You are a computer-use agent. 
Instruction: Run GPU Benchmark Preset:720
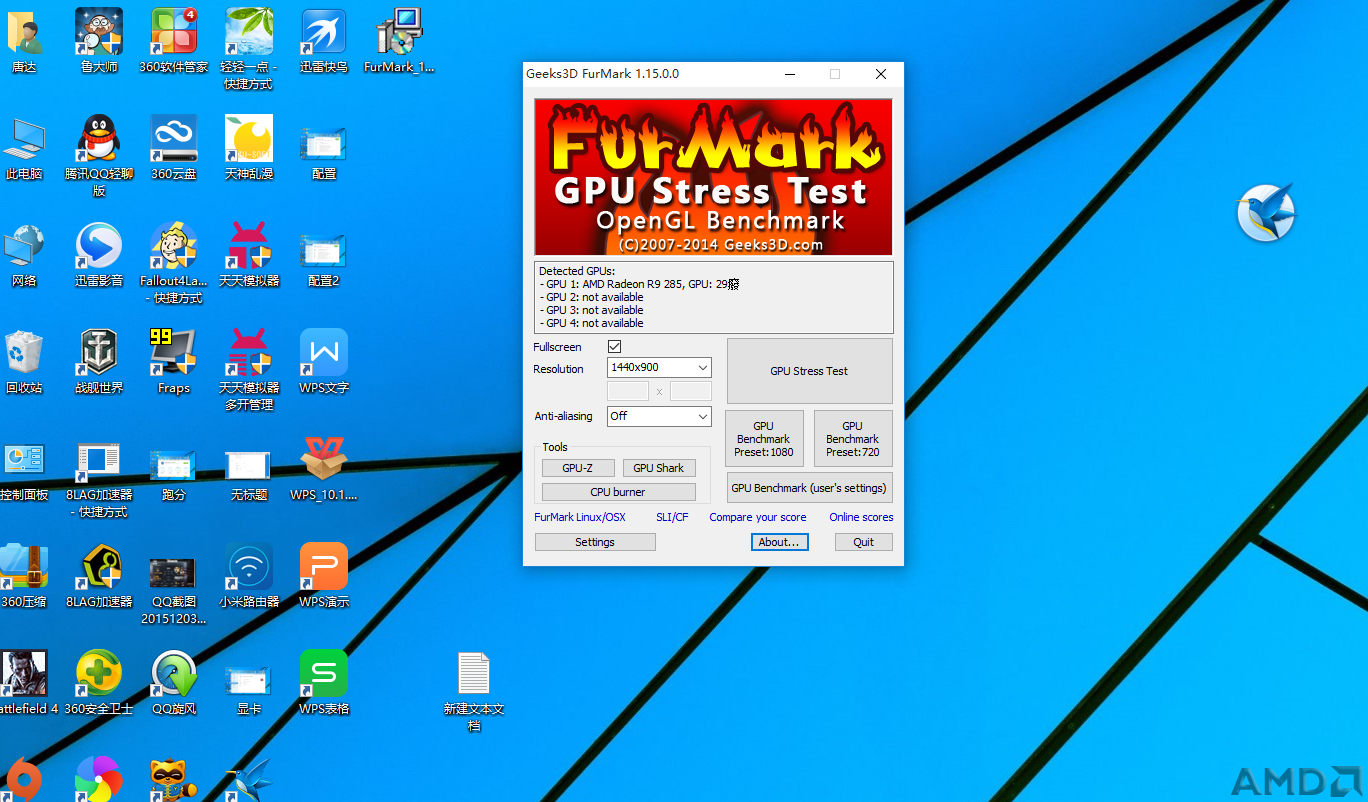853,438
